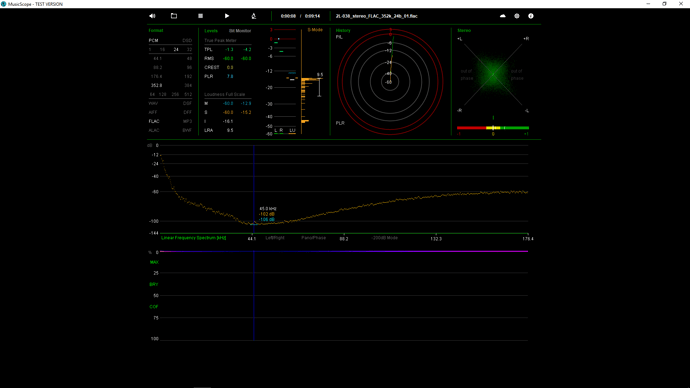Click the elapsed playback time display
This screenshot has height=388, width=690.
[x=288, y=16]
